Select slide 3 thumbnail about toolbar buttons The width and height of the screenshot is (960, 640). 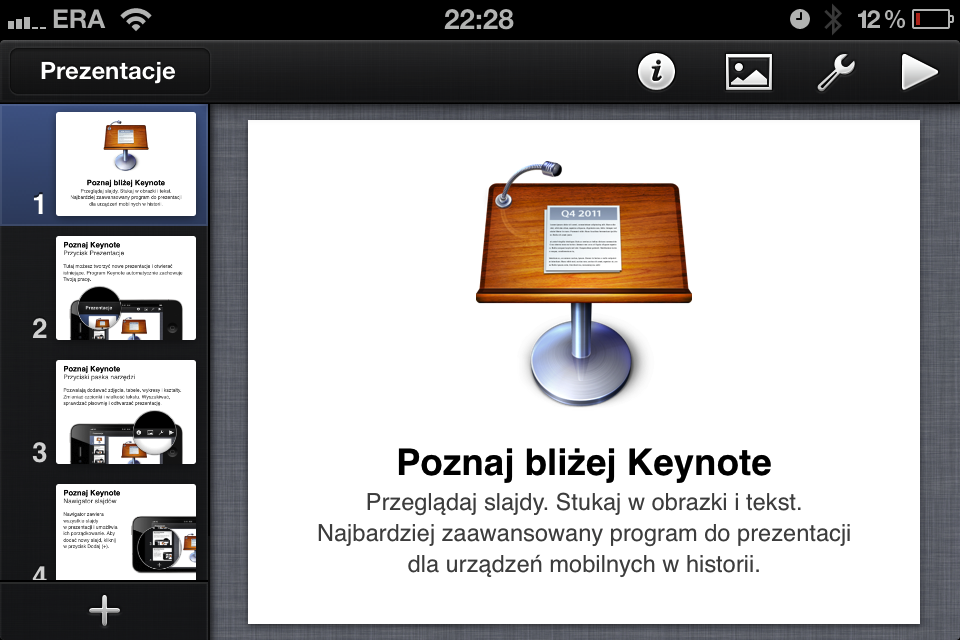click(126, 412)
